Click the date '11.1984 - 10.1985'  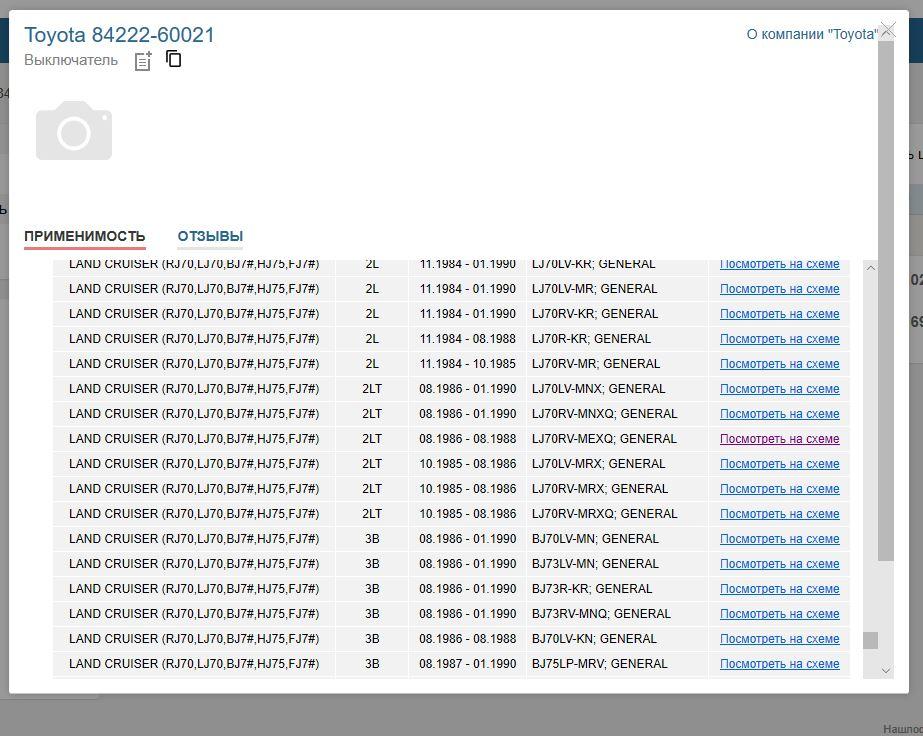click(x=467, y=364)
